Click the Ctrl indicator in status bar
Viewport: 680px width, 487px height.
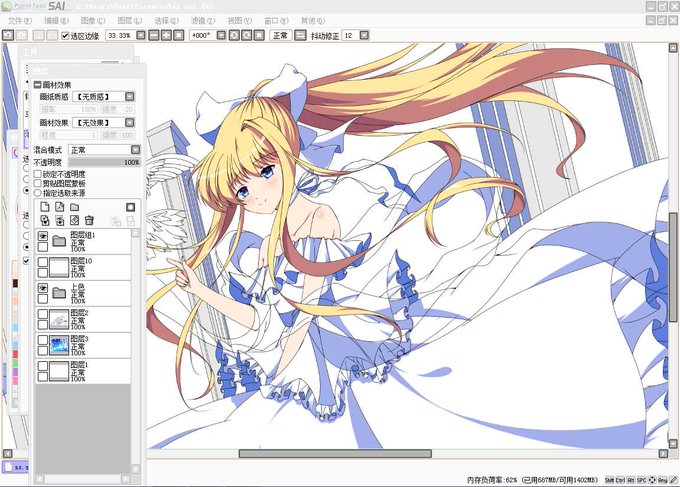pyautogui.click(x=620, y=480)
